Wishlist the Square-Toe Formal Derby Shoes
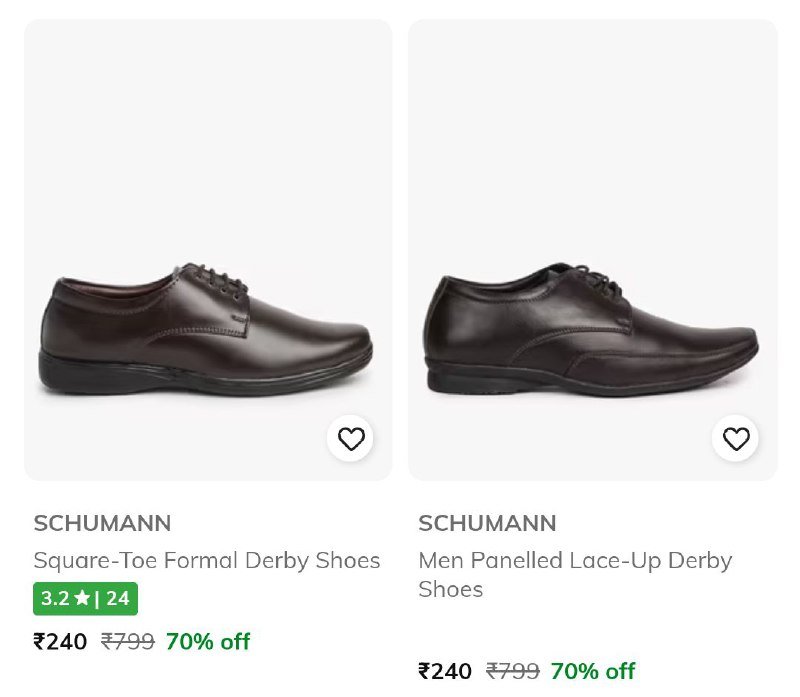The image size is (800, 697). click(x=351, y=439)
